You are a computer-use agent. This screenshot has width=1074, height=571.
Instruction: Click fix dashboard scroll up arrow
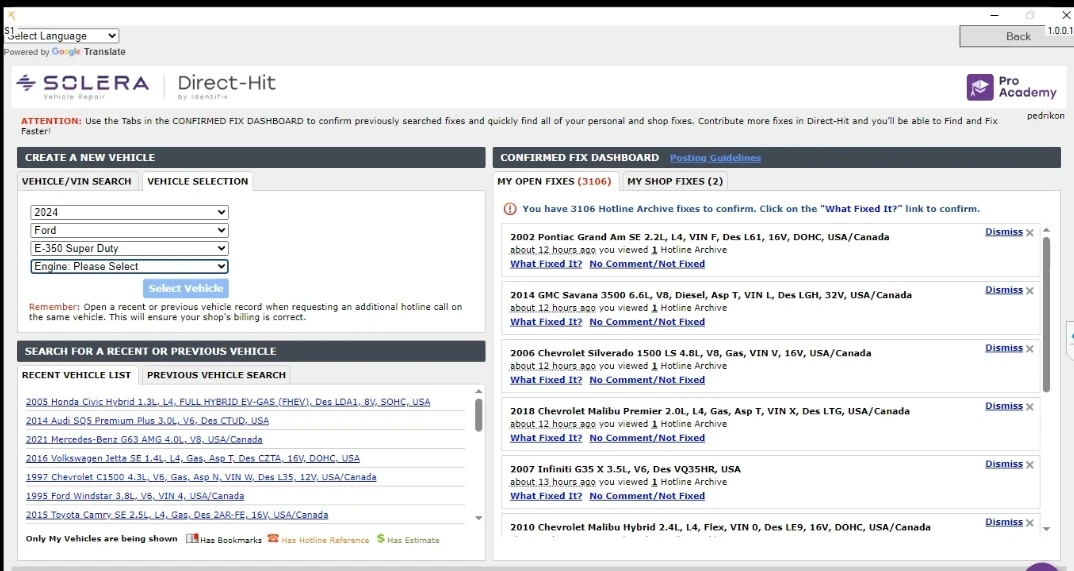point(1046,231)
